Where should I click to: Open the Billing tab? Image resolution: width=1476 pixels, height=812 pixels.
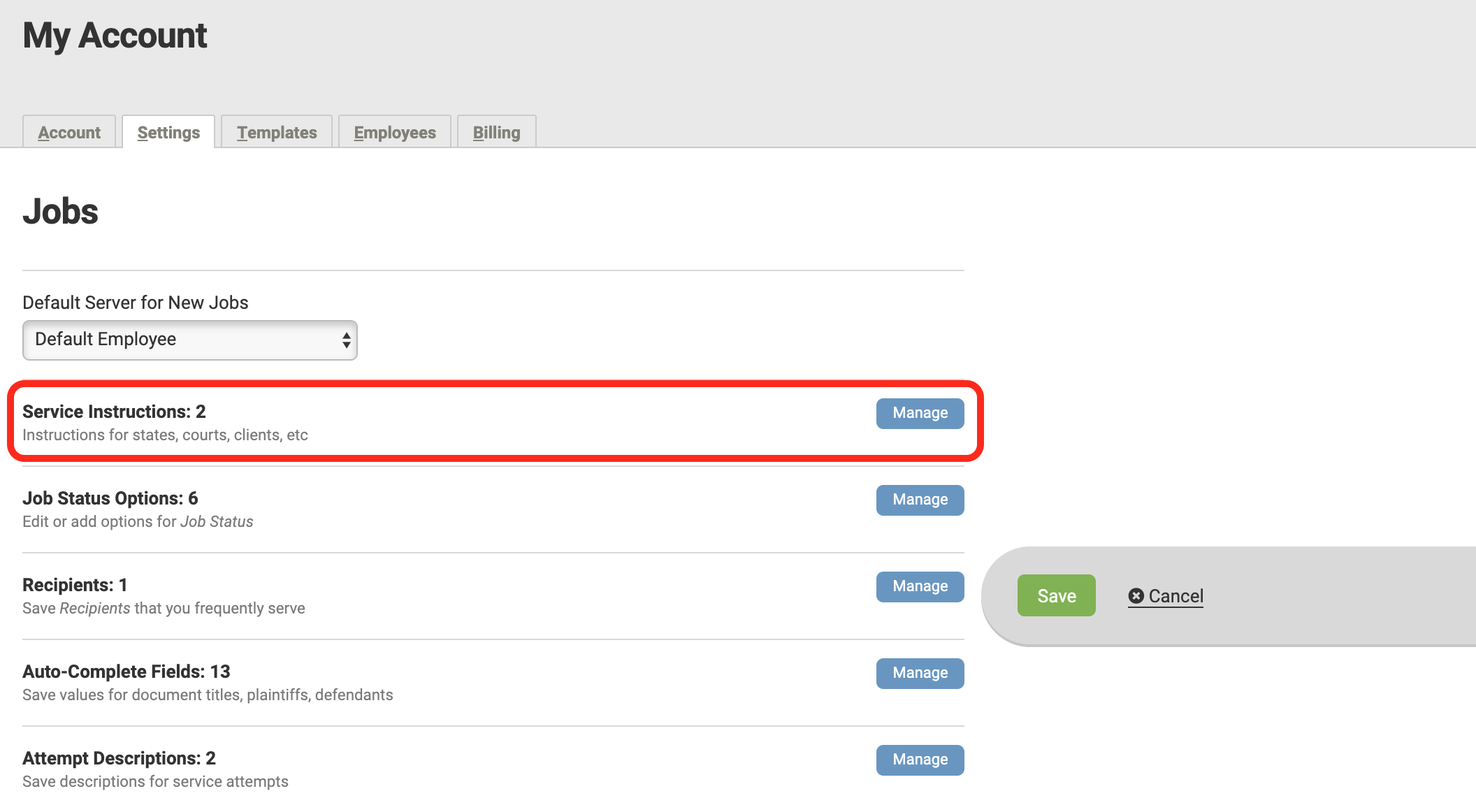click(x=496, y=132)
